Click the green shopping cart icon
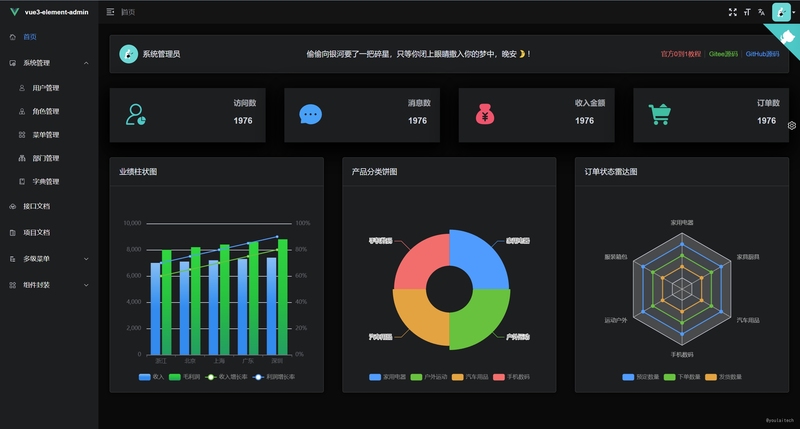The height and width of the screenshot is (429, 800). click(660, 114)
